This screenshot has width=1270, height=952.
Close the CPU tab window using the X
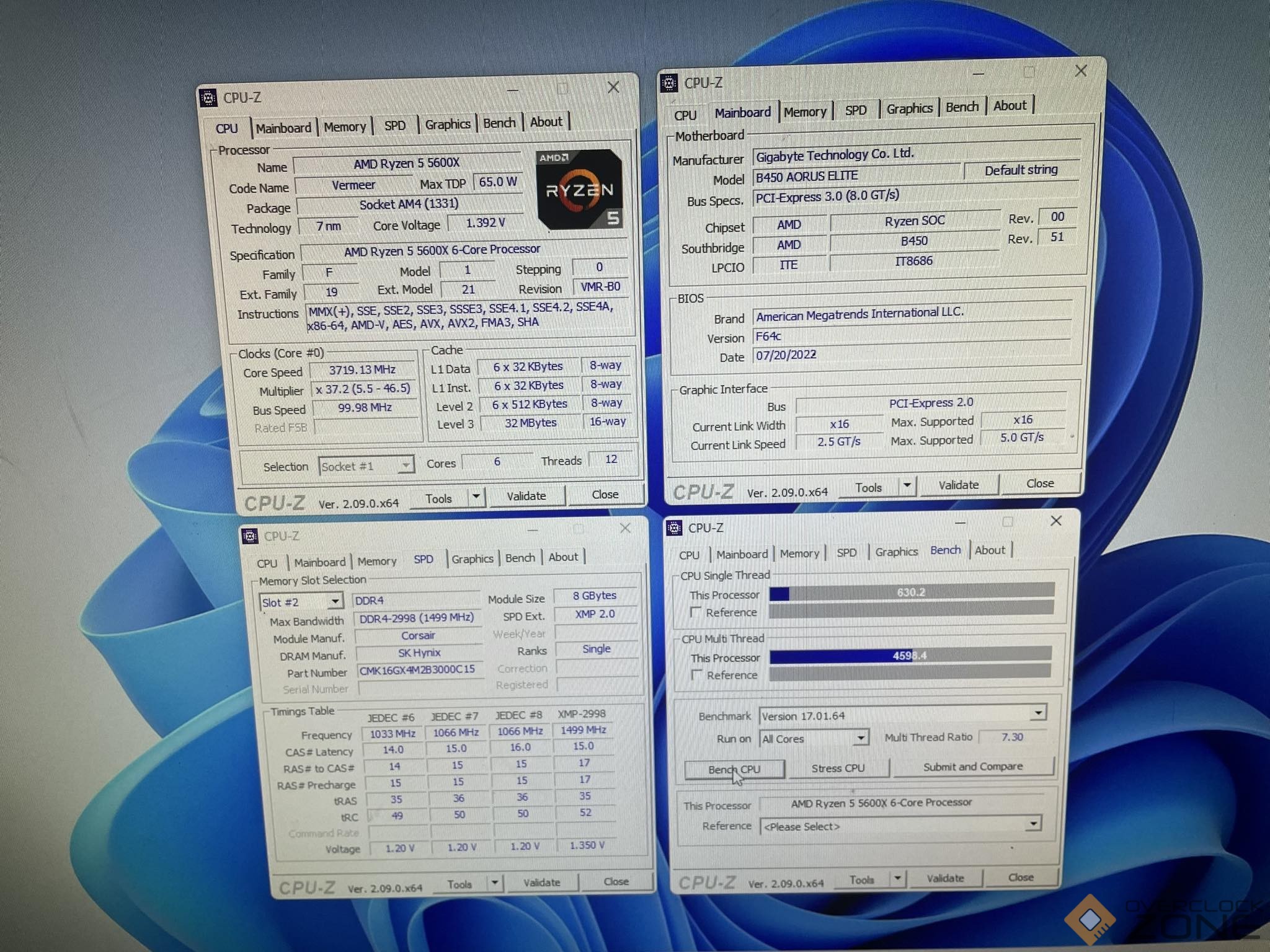tap(613, 87)
